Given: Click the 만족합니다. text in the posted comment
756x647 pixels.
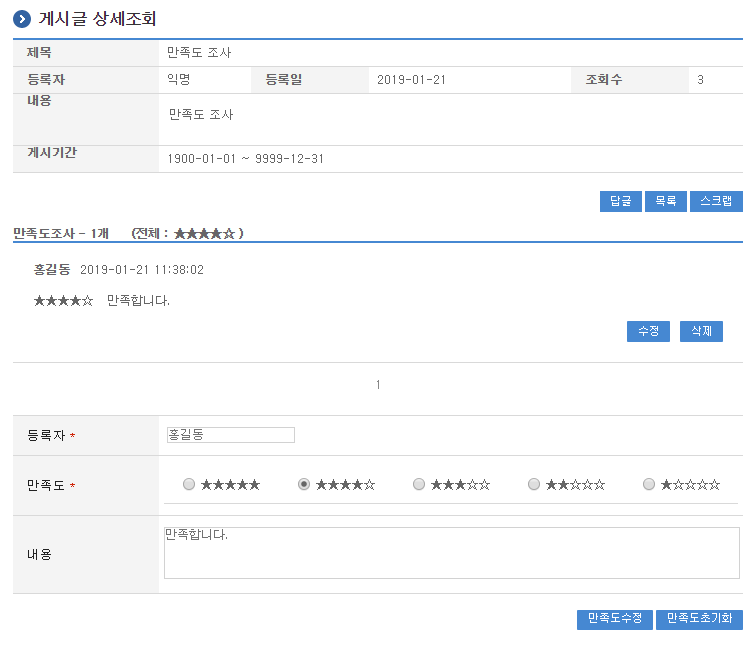Looking at the screenshot, I should tap(138, 300).
